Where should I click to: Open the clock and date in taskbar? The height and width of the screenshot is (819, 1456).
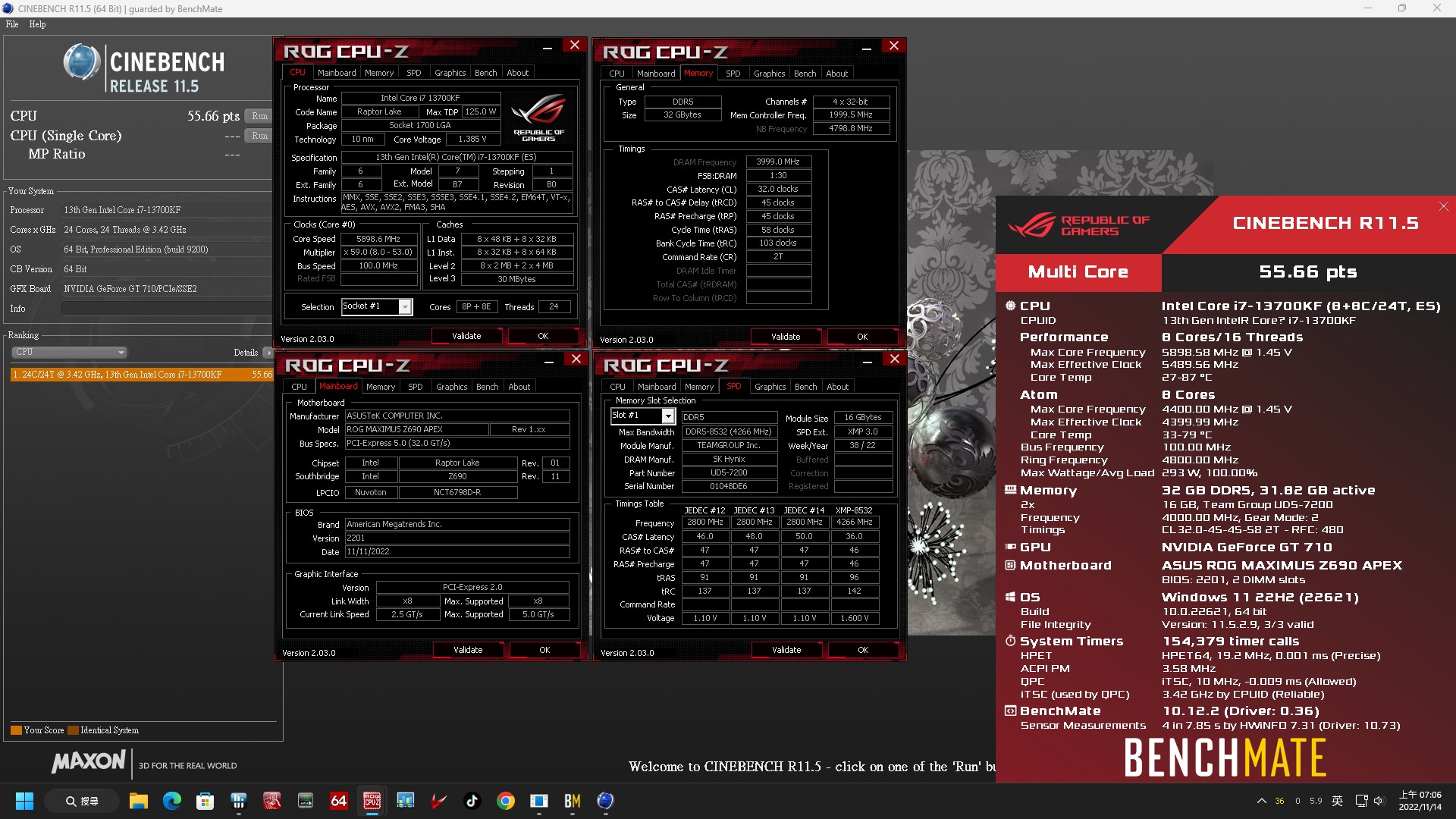tap(1420, 801)
